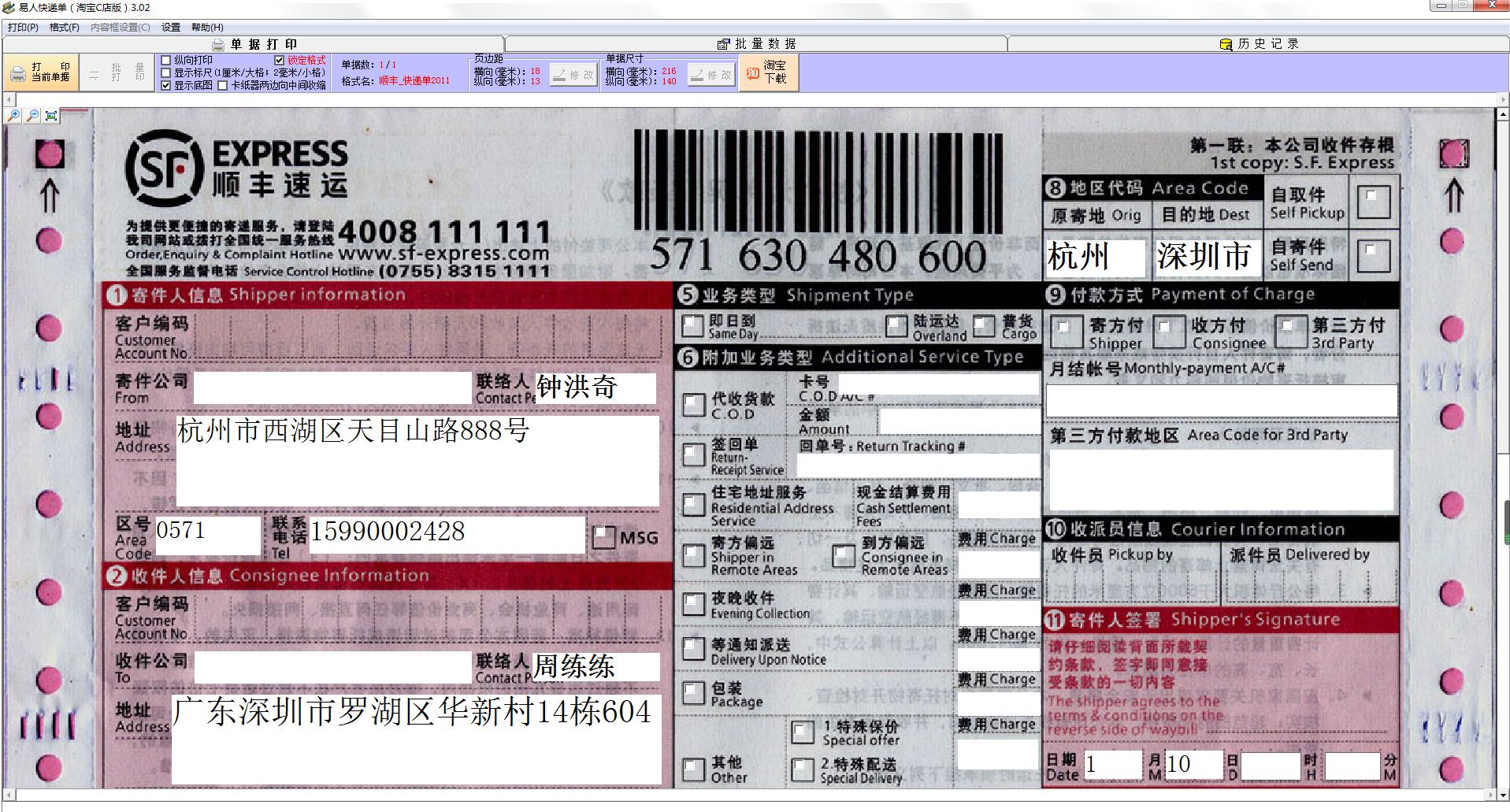Open the 格式(F) menu

tap(64, 27)
